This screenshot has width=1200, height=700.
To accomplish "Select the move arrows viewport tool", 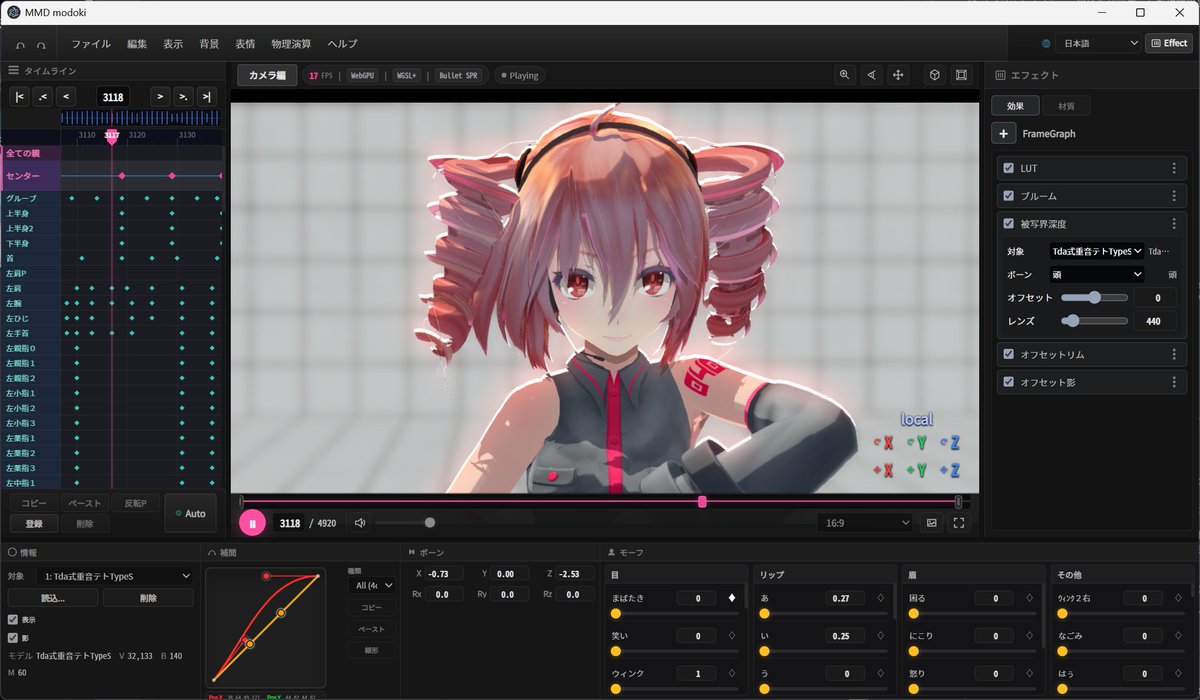I will tap(898, 75).
